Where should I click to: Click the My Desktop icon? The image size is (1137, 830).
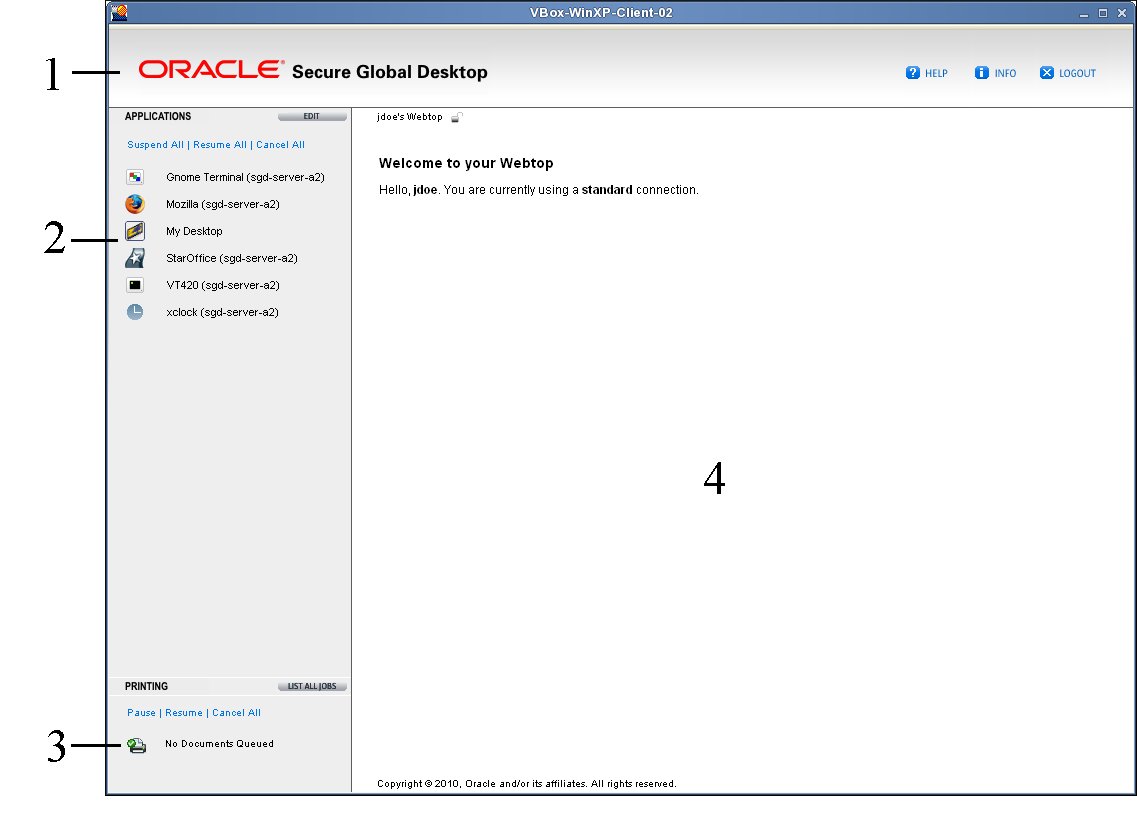(135, 231)
